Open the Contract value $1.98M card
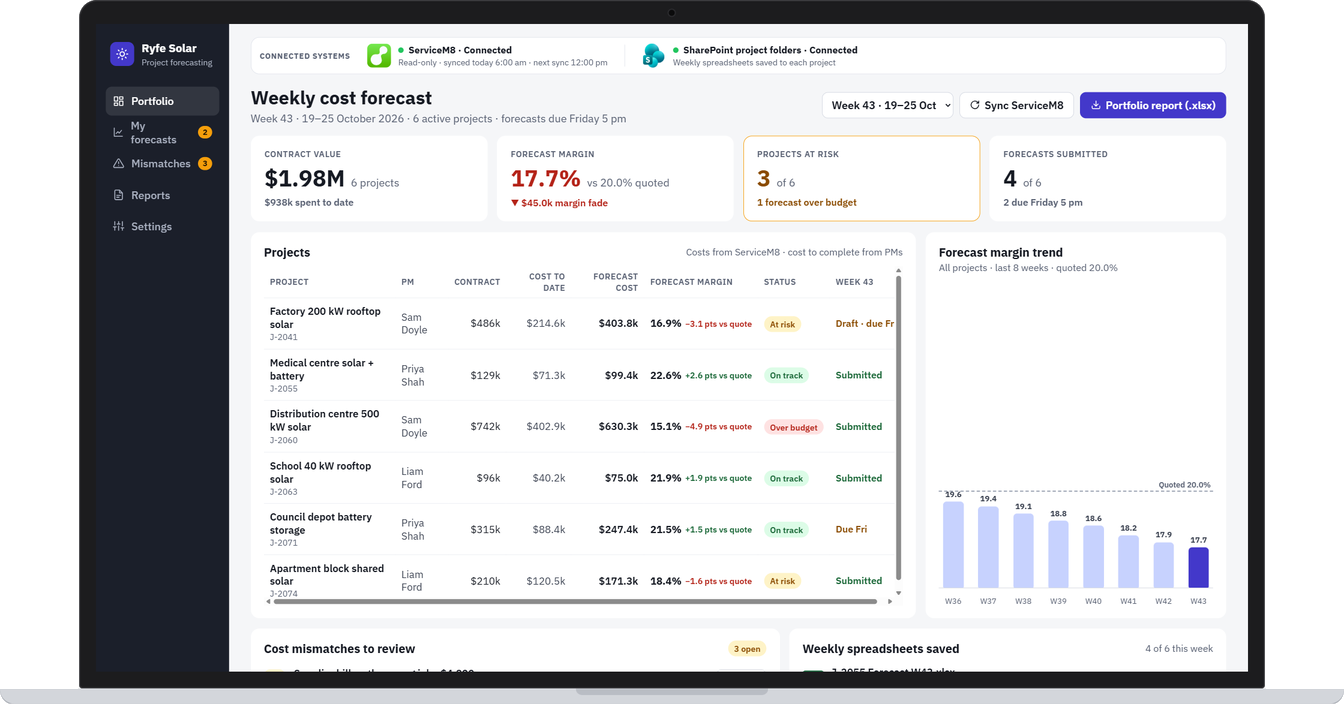This screenshot has height=704, width=1344. [x=369, y=178]
